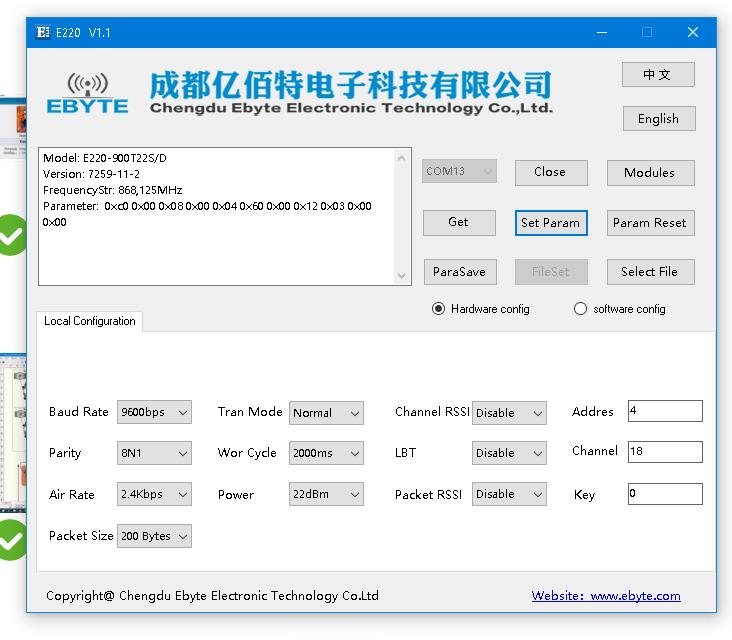Expand the Power 22dBm dropdown
This screenshot has height=640, width=732.
click(x=326, y=494)
